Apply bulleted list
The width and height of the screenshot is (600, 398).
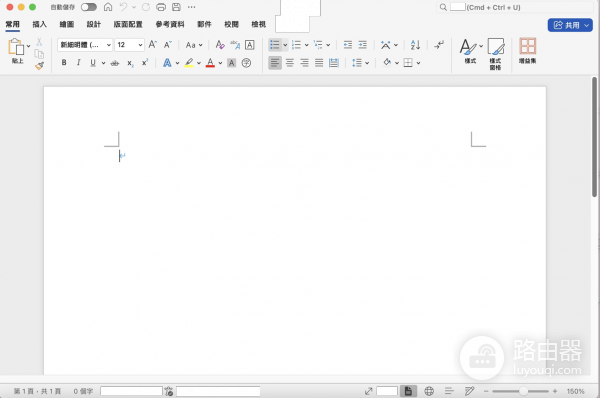point(275,45)
